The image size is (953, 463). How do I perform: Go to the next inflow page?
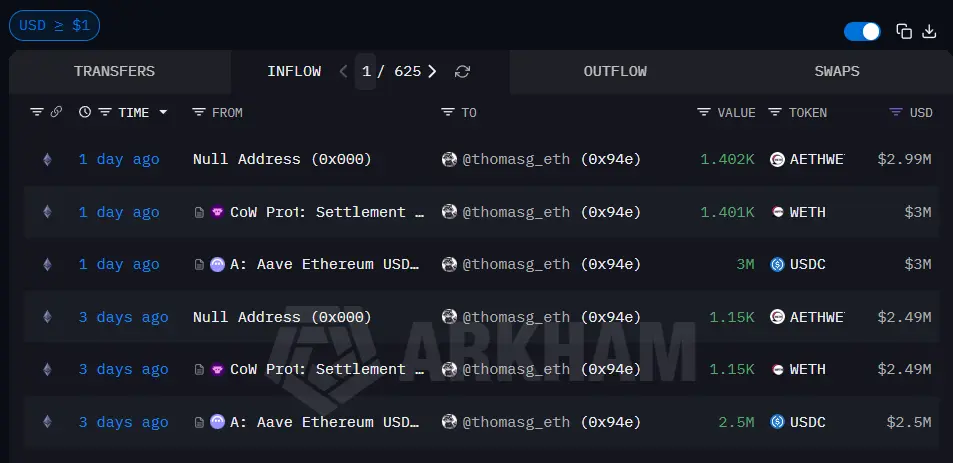(x=432, y=72)
